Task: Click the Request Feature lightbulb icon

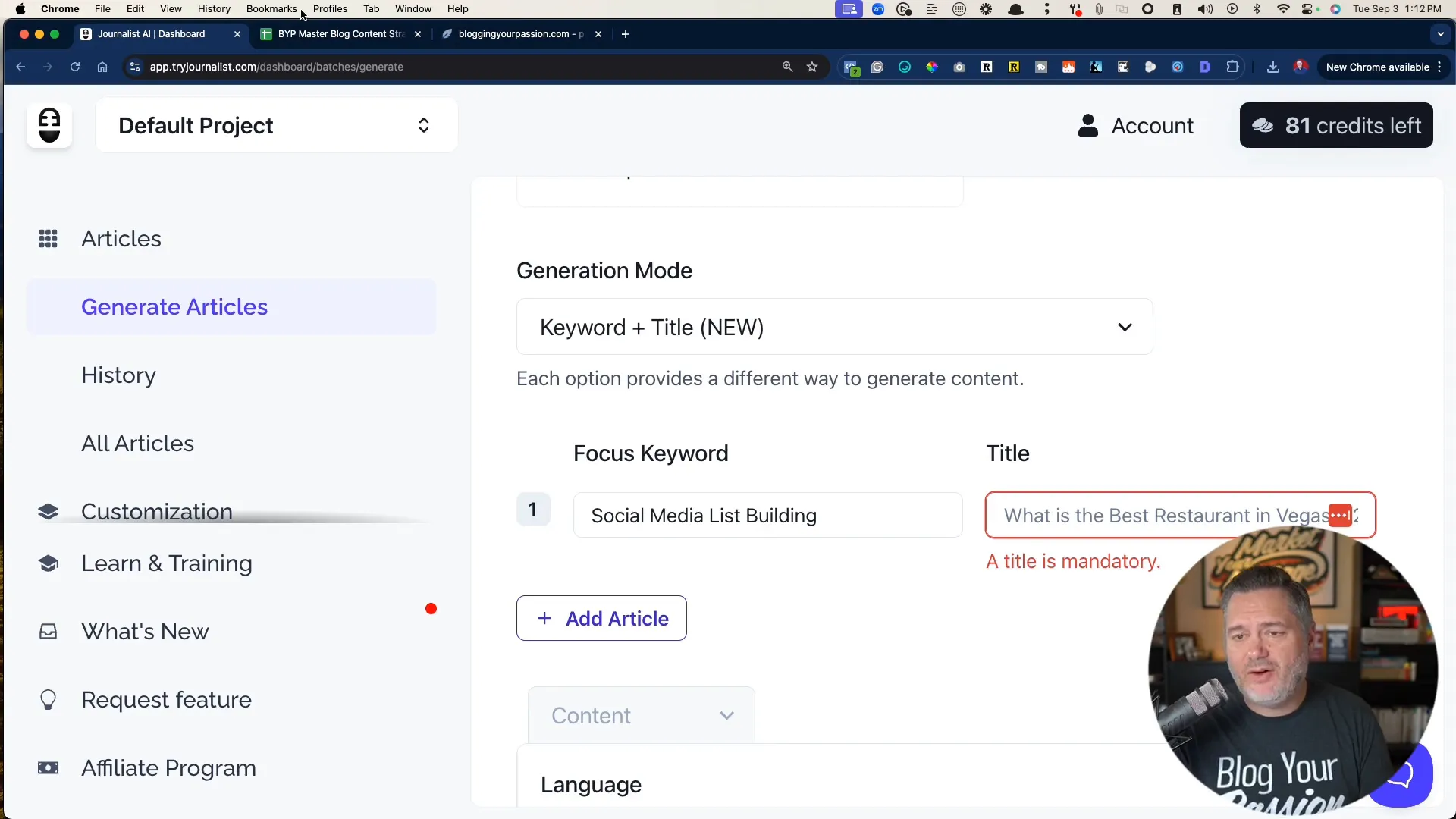Action: [x=47, y=699]
